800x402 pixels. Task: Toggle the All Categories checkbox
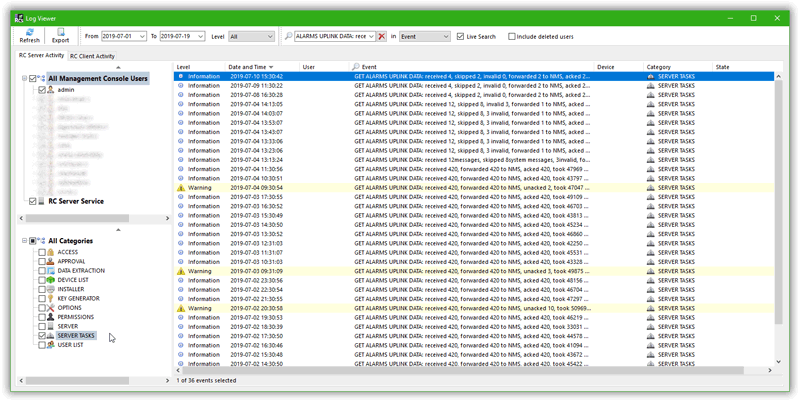point(33,241)
